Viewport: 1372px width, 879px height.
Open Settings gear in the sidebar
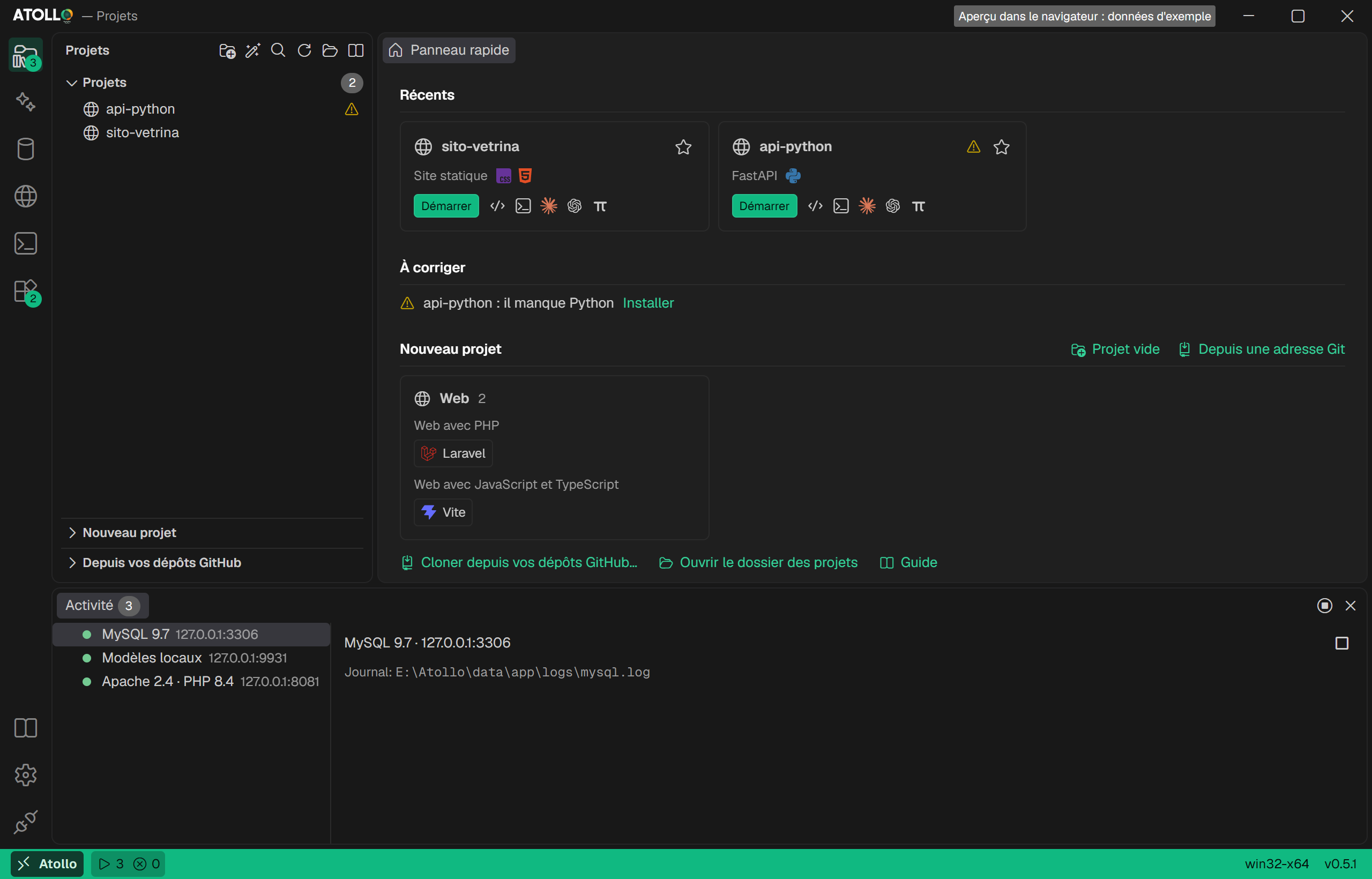[x=26, y=775]
